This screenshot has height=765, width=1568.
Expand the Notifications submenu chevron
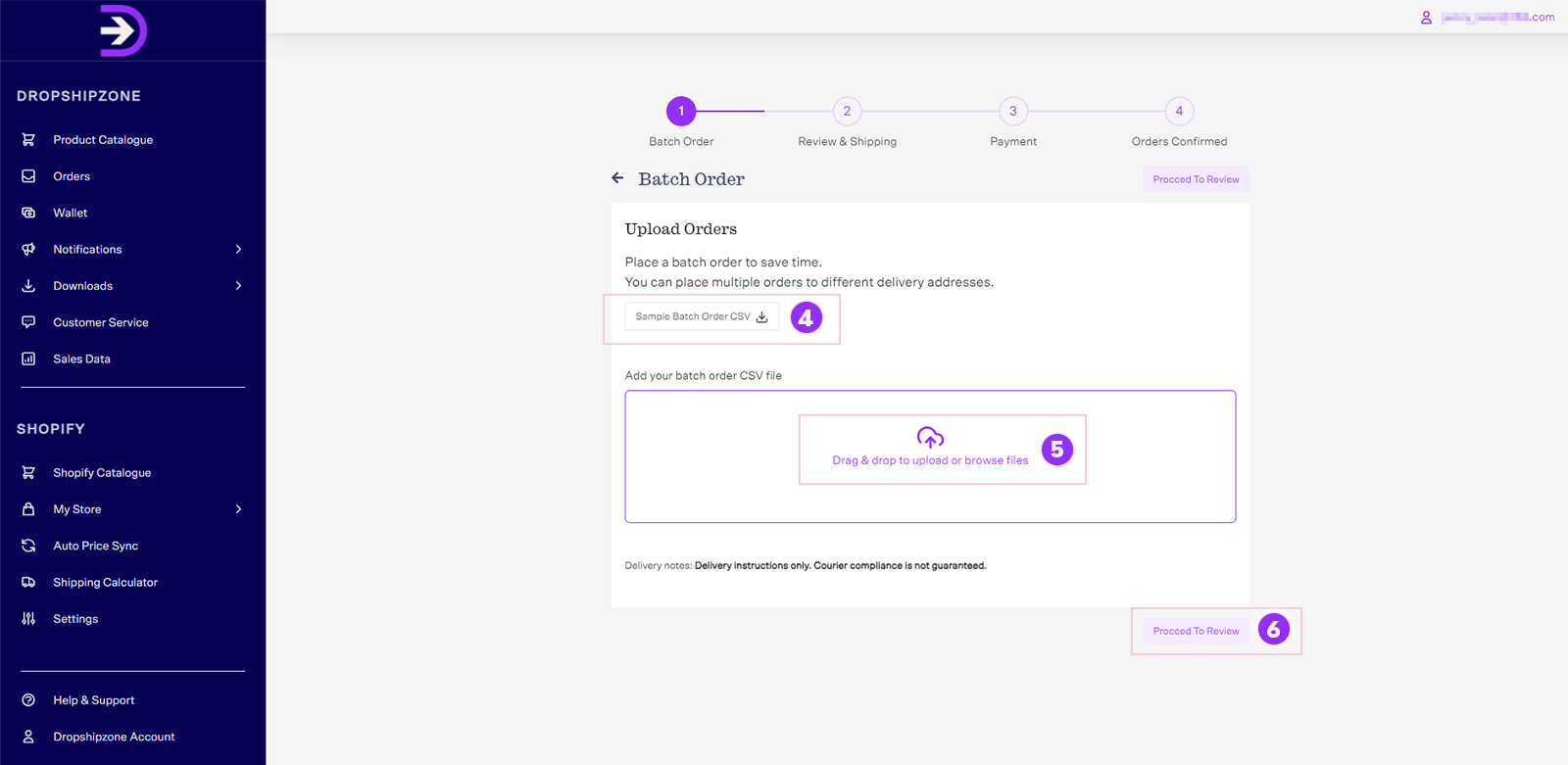(238, 250)
